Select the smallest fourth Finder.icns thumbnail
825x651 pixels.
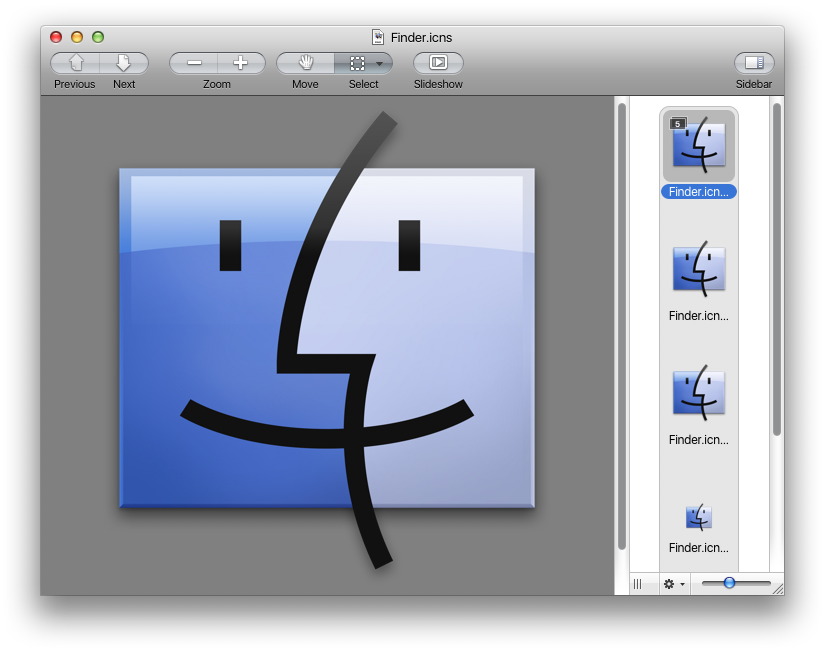698,517
